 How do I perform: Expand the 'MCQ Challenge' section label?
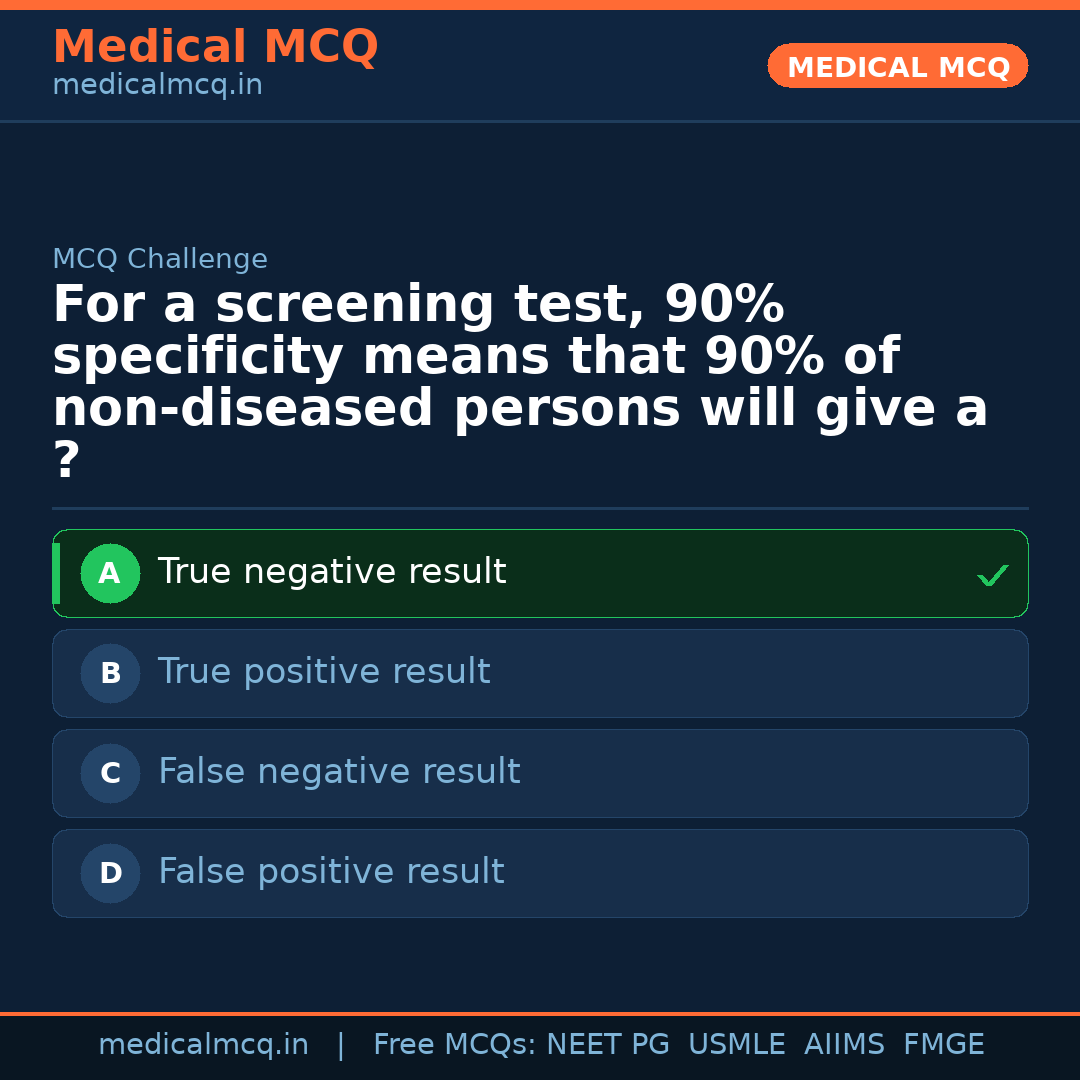160,258
